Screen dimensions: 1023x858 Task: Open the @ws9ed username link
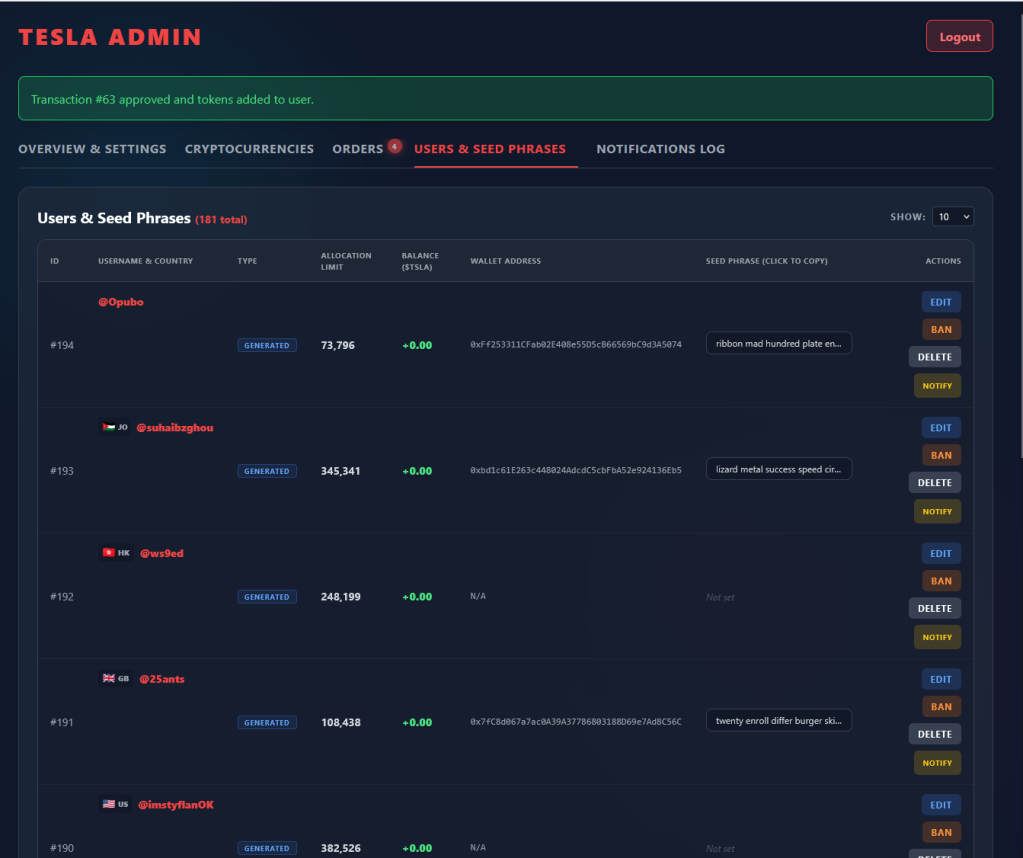162,553
